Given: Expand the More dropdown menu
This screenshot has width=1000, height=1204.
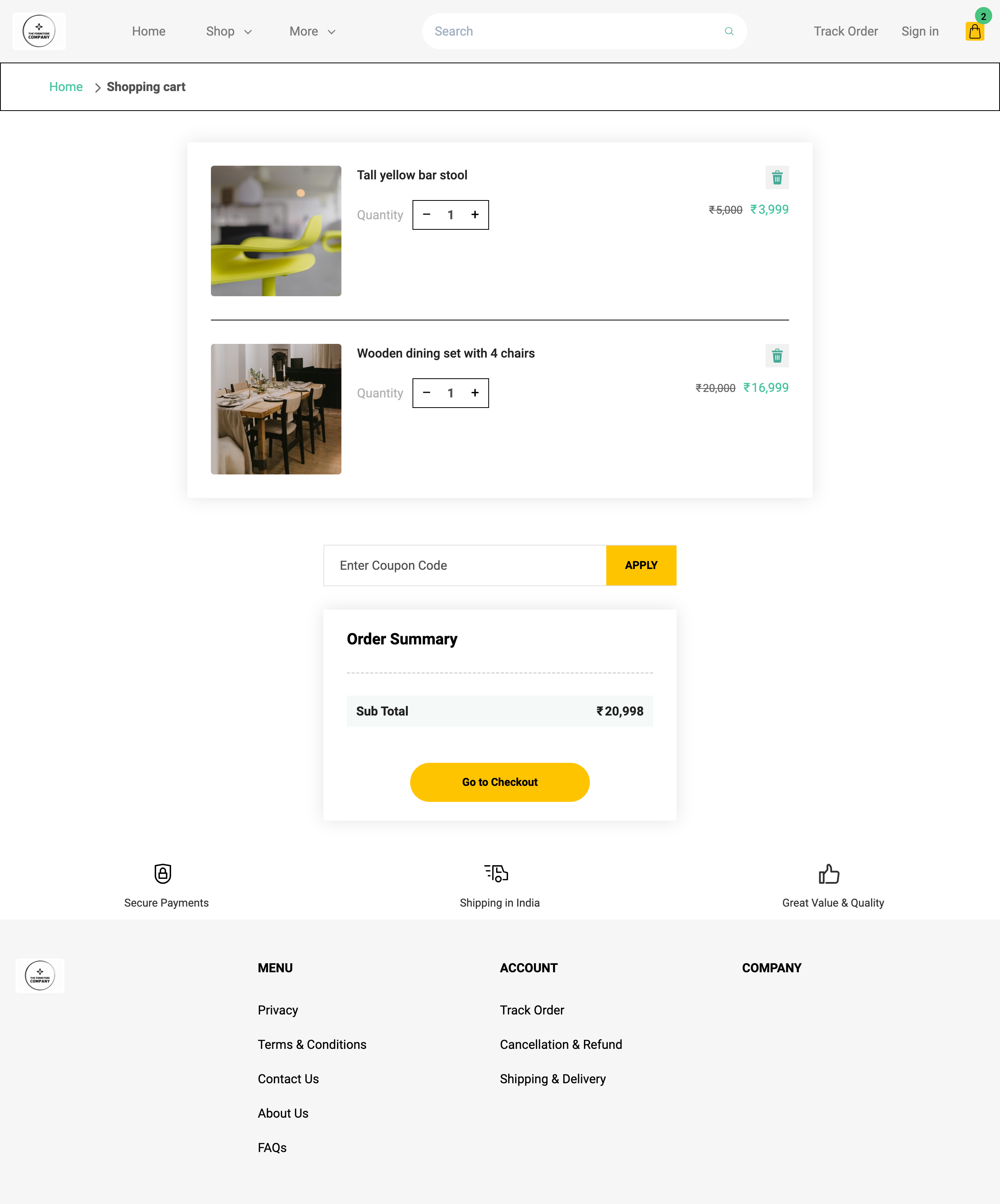Looking at the screenshot, I should click(x=312, y=32).
